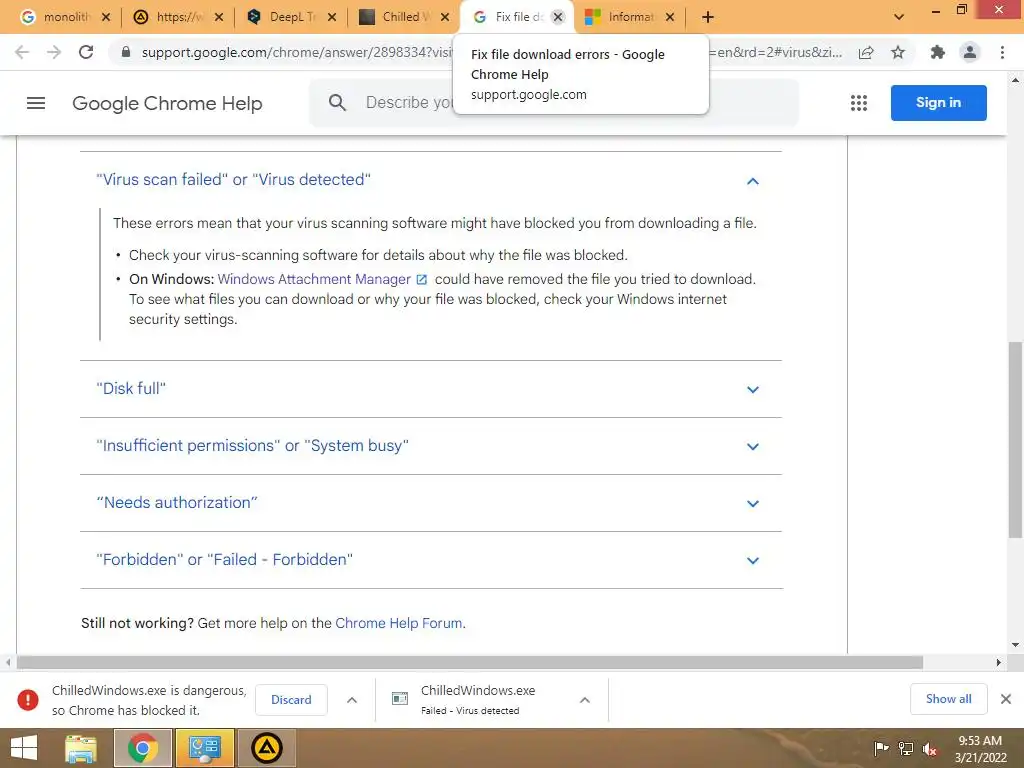Viewport: 1024px width, 768px height.
Task: Click the network tray icon
Action: click(x=906, y=748)
